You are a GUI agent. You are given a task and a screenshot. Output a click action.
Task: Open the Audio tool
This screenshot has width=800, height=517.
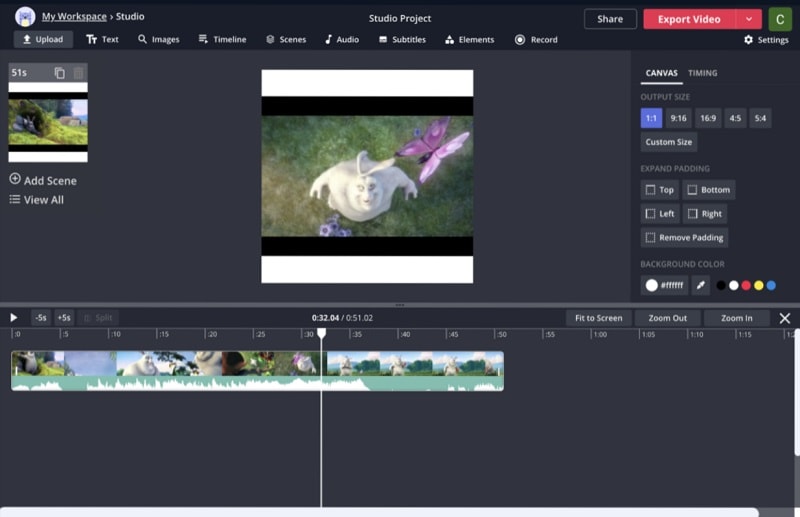pos(342,39)
